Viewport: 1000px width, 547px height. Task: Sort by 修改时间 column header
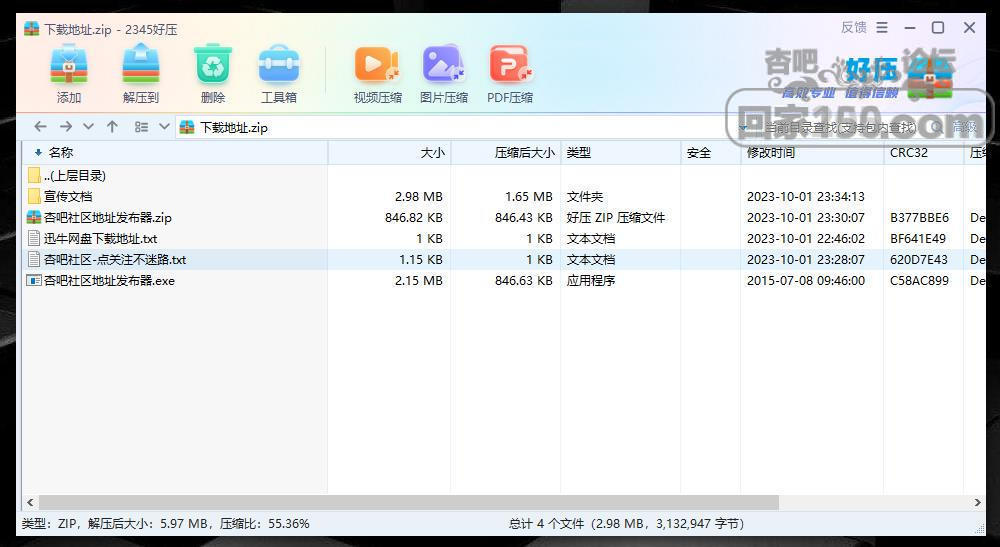pyautogui.click(x=771, y=152)
